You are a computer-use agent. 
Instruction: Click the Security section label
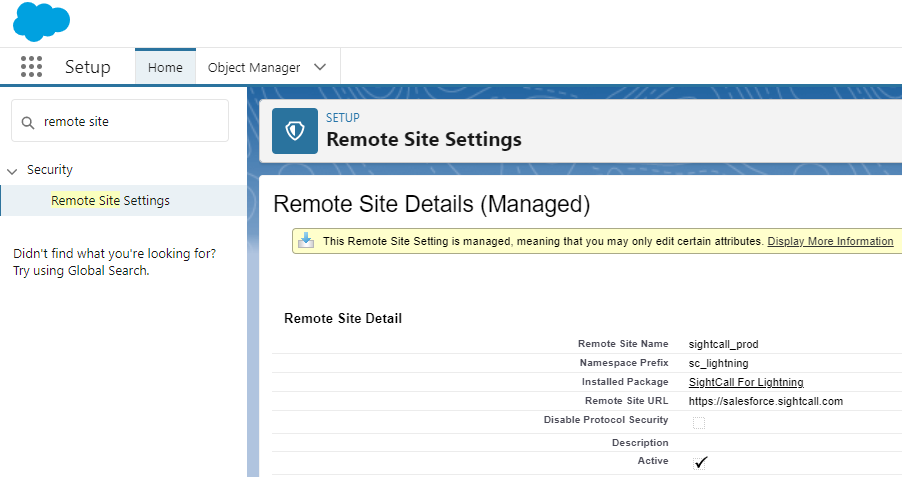tap(50, 170)
